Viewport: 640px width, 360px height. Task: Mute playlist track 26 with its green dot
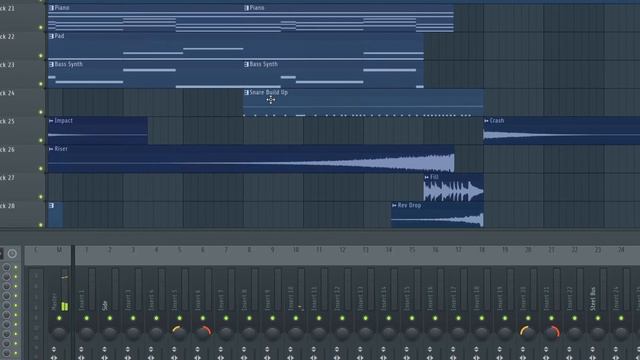pyautogui.click(x=40, y=168)
